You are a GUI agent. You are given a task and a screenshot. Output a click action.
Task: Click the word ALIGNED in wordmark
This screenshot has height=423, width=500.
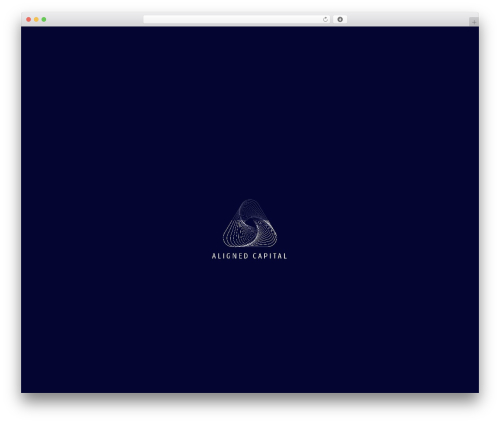[x=230, y=256]
